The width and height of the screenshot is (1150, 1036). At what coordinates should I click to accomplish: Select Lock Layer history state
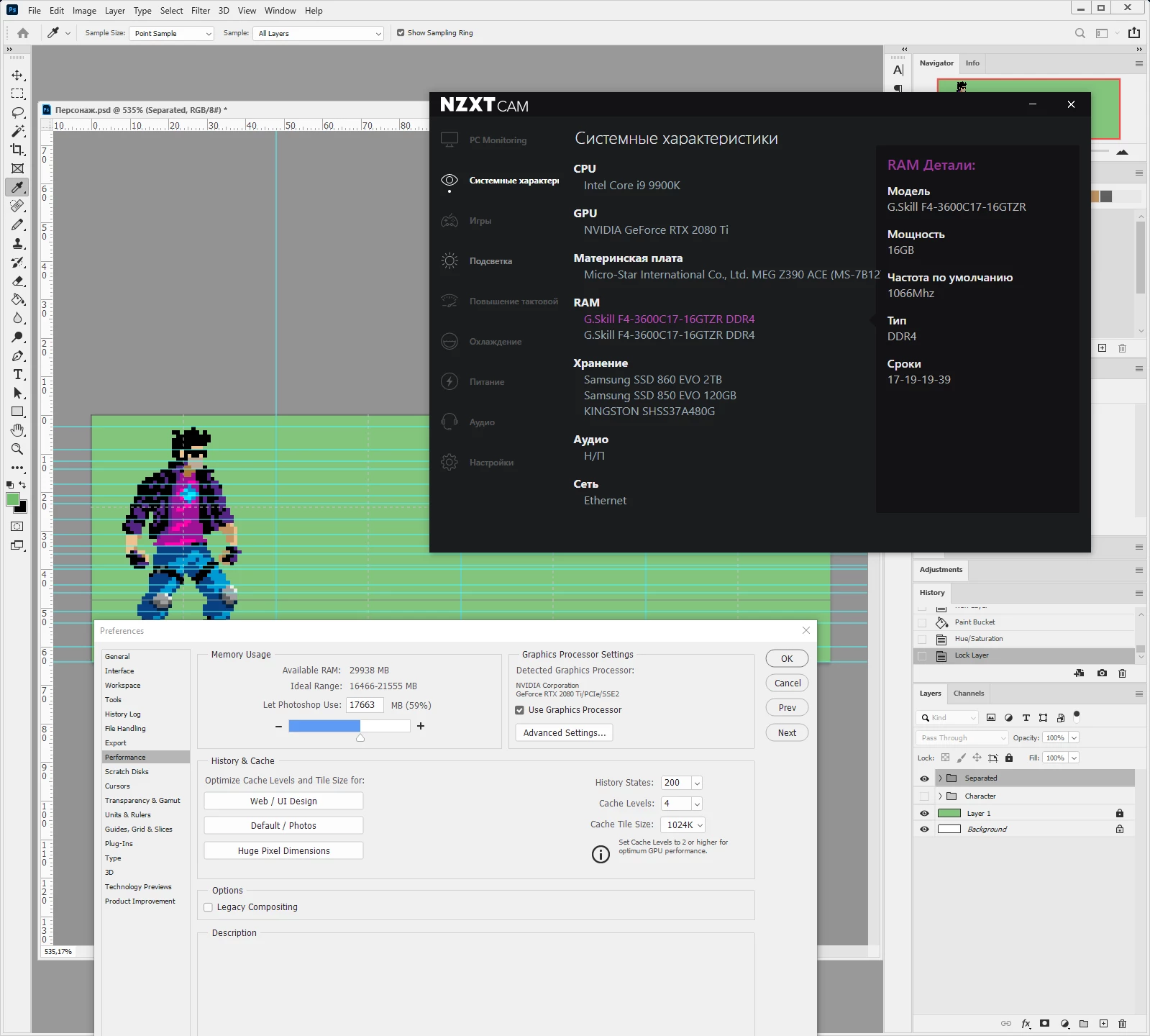click(x=1023, y=655)
